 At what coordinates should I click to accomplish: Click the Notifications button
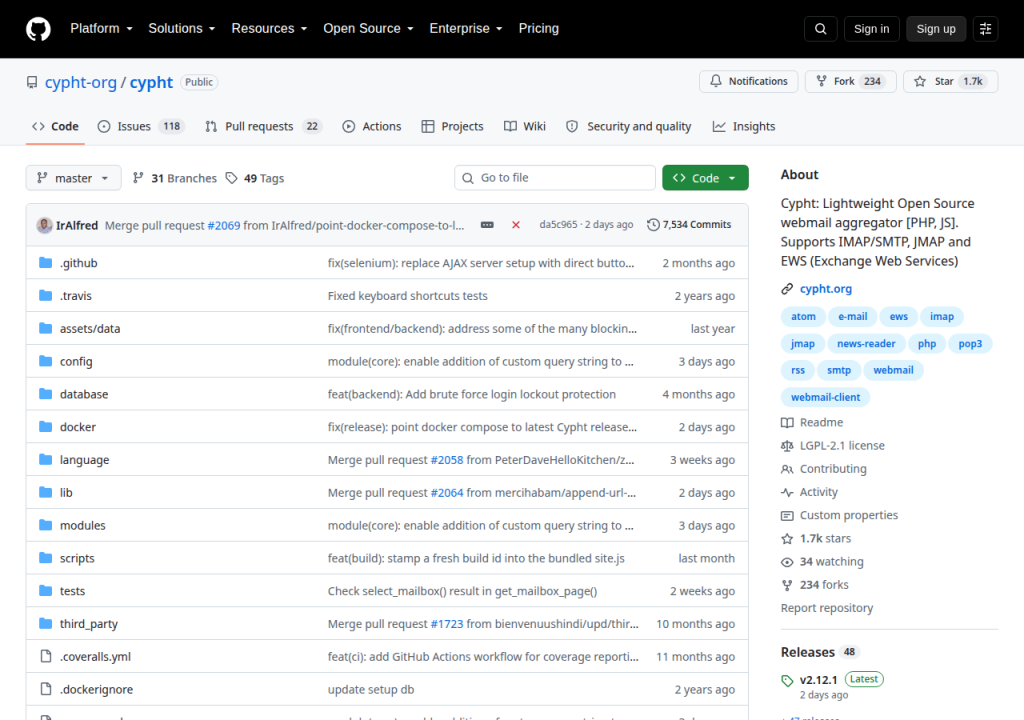(748, 81)
